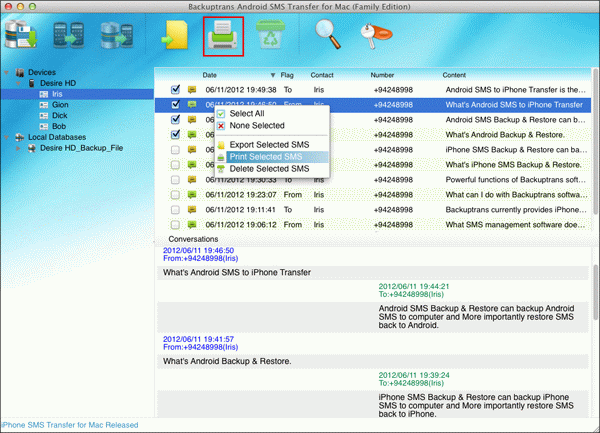Expand the Desire HD_Backup_File node
This screenshot has width=600, height=433.
18,148
